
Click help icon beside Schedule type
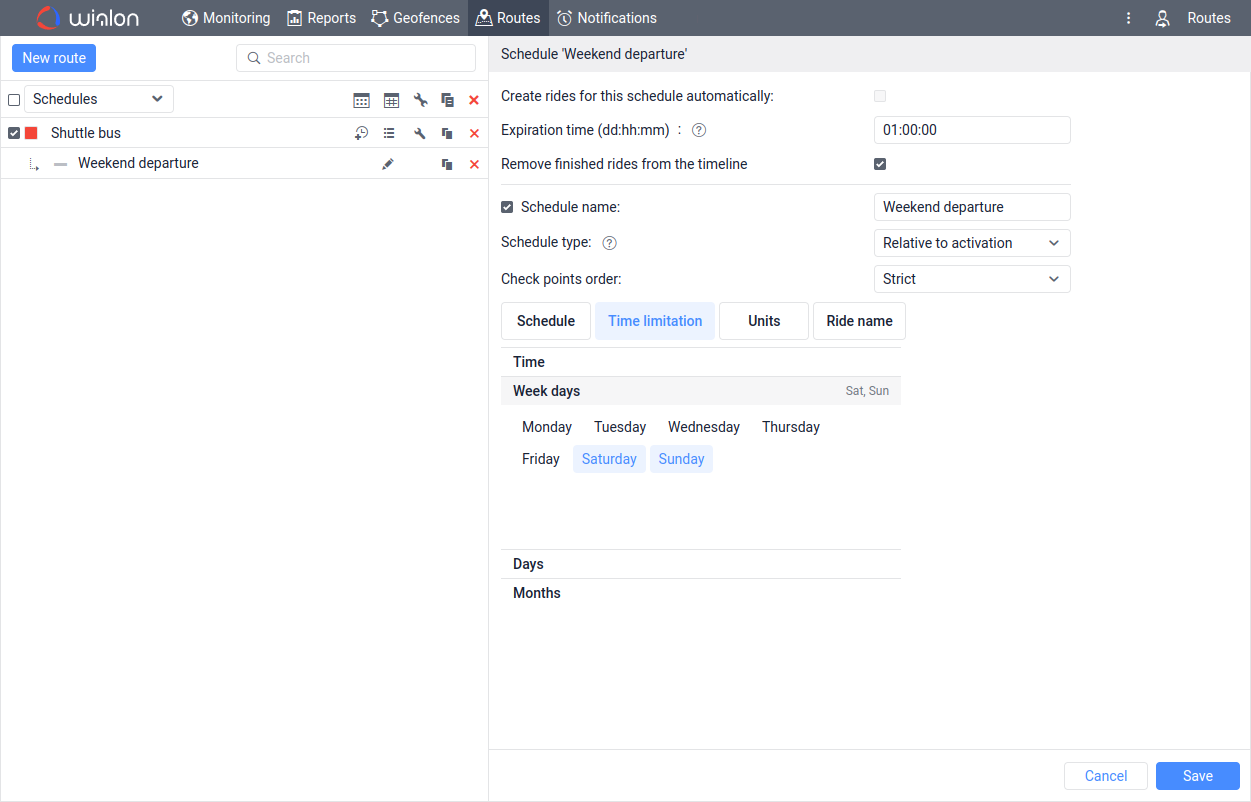coord(609,243)
